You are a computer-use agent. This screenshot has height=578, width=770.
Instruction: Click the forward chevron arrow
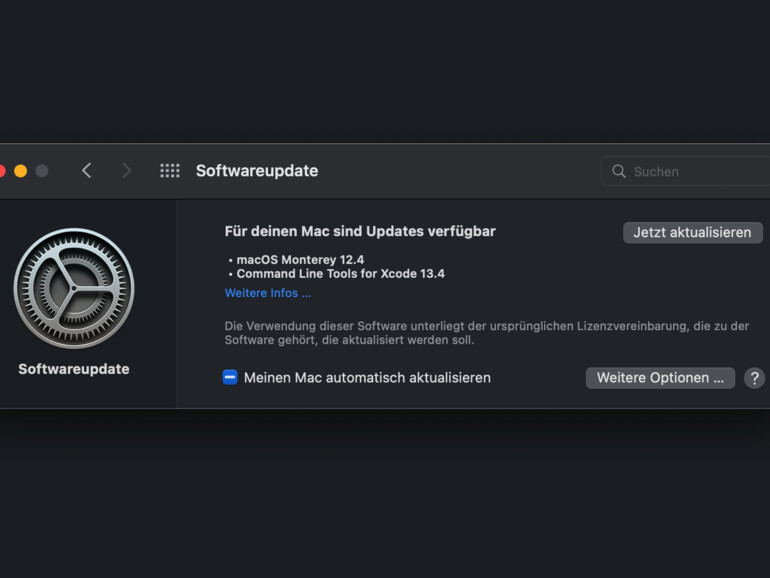click(126, 171)
